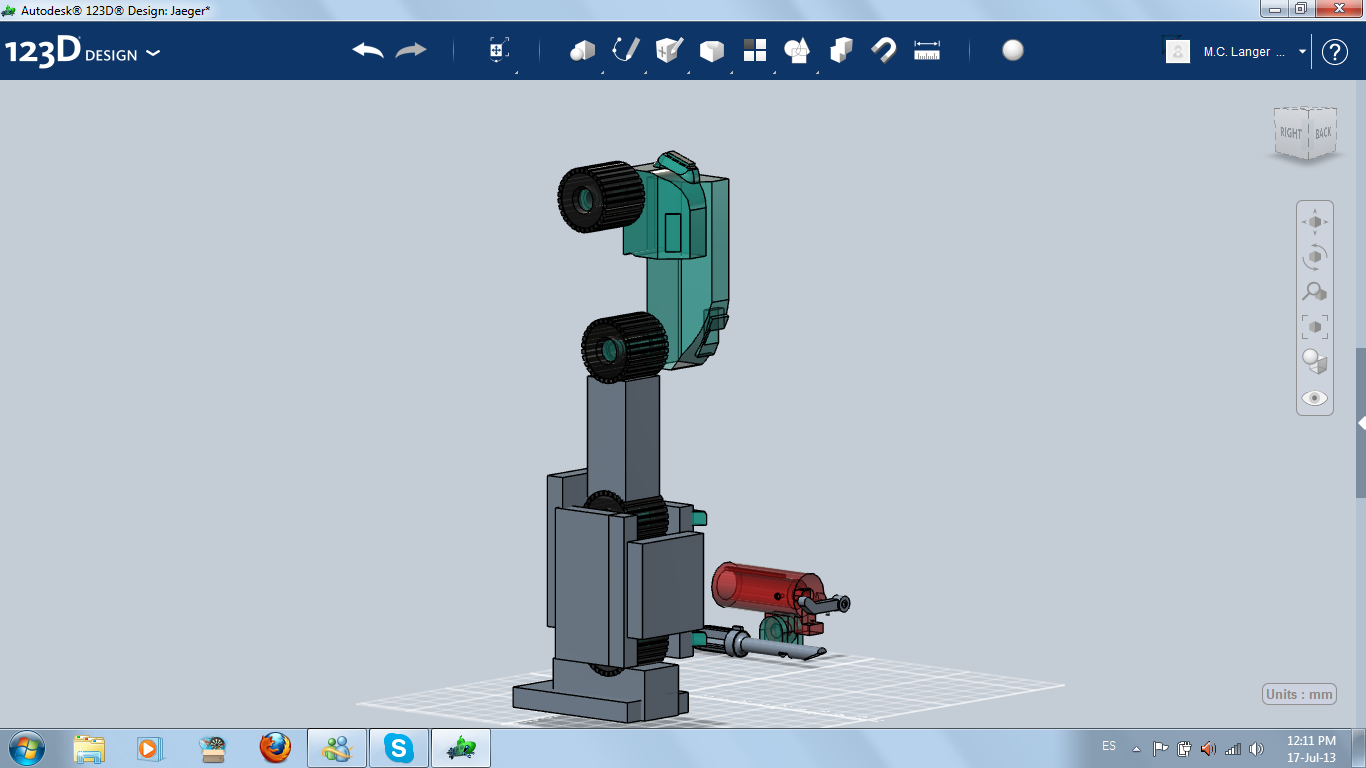
Task: Open the Construct tool
Action: click(669, 50)
